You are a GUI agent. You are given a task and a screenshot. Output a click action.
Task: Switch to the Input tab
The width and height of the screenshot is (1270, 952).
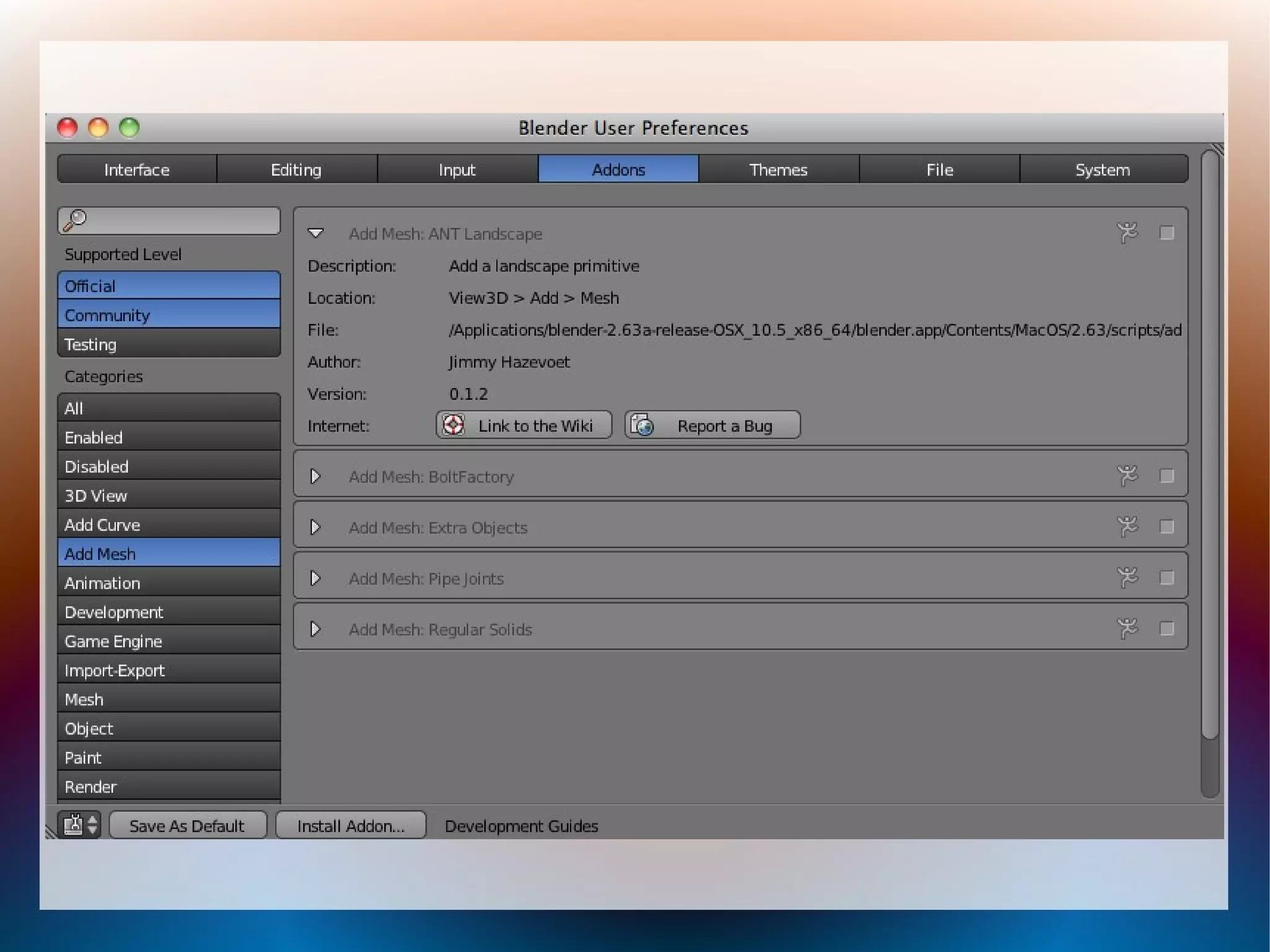point(457,169)
